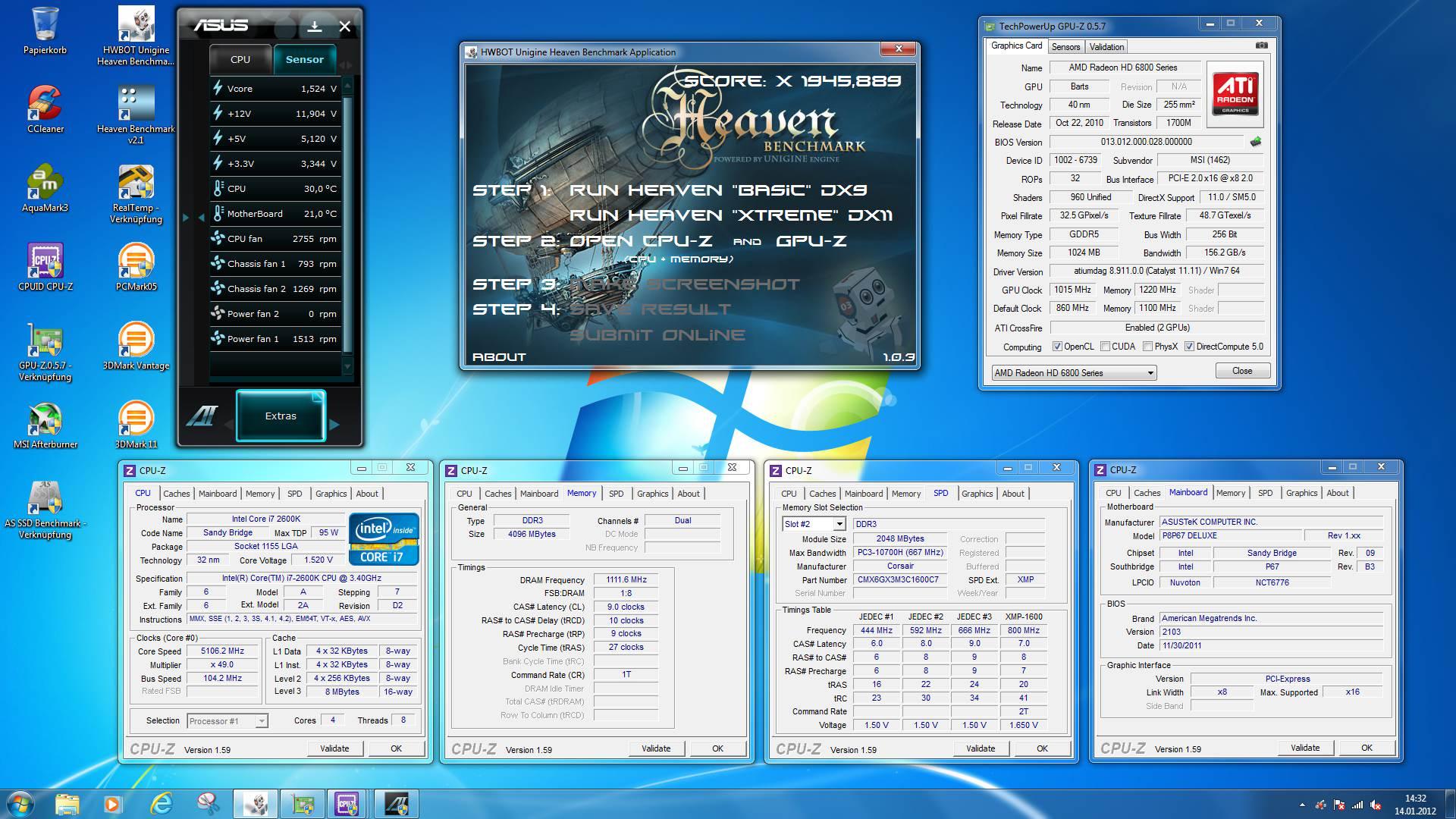Toggle the CUDA checkbox in GPU-Z
Viewport: 1456px width, 819px height.
coord(1106,347)
